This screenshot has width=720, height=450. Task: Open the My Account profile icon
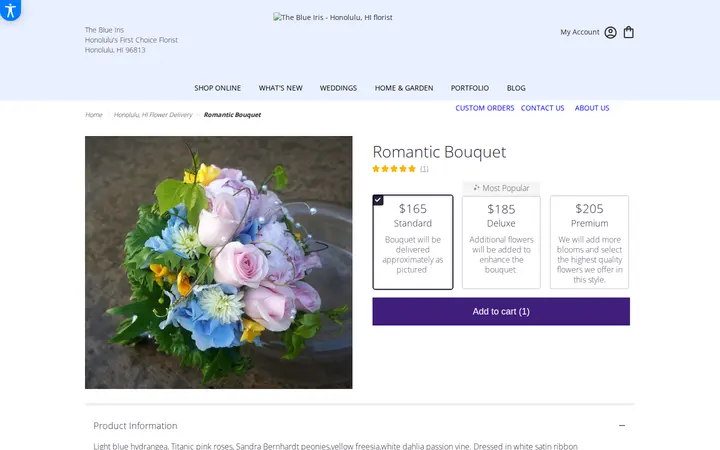pos(610,32)
